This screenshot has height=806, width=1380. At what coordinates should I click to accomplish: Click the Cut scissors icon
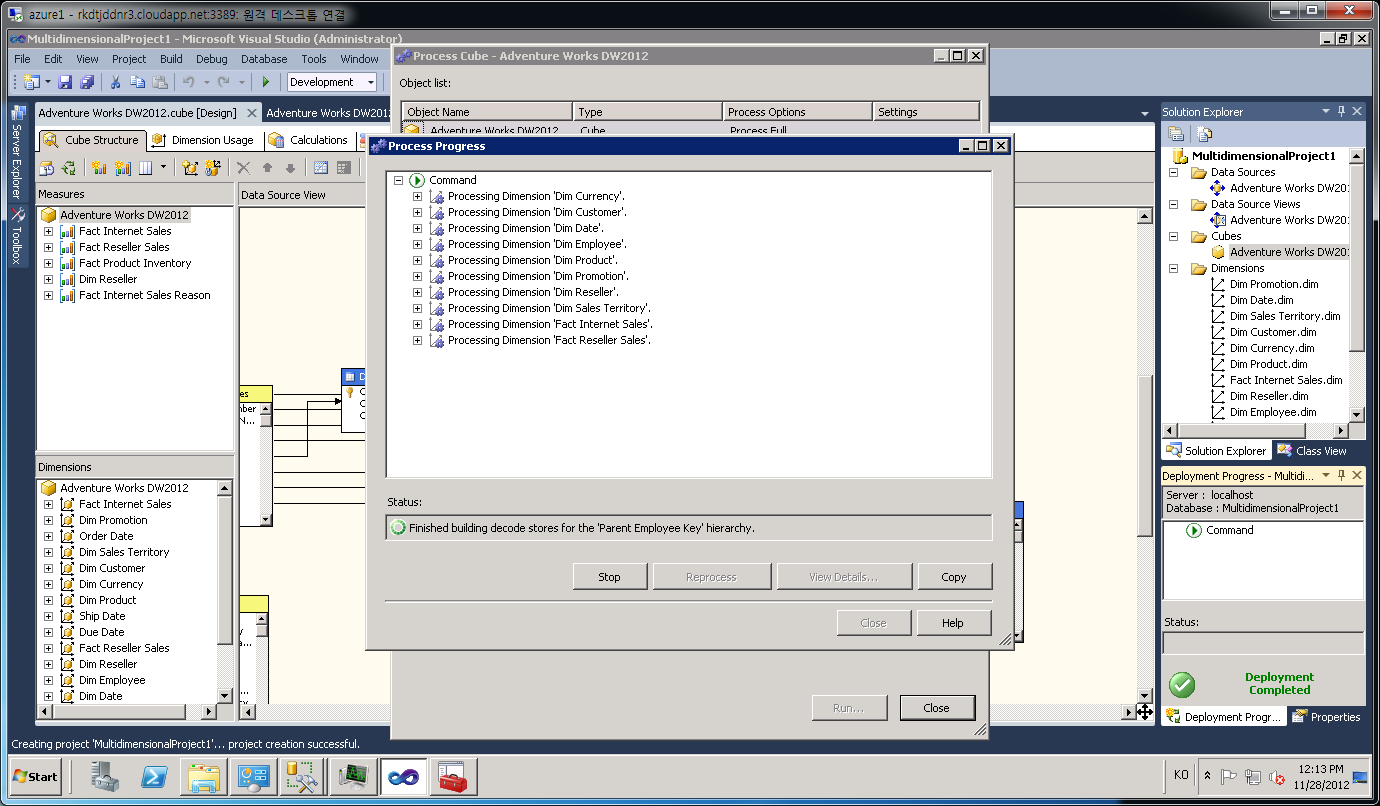(115, 82)
